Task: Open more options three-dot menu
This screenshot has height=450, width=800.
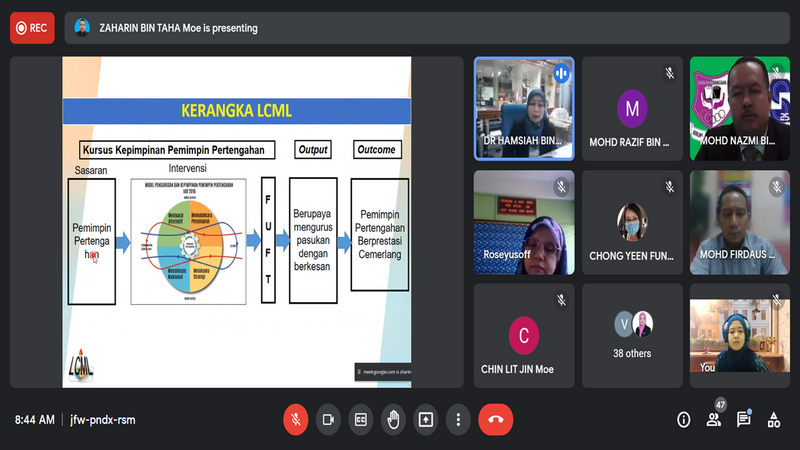Action: pos(458,420)
